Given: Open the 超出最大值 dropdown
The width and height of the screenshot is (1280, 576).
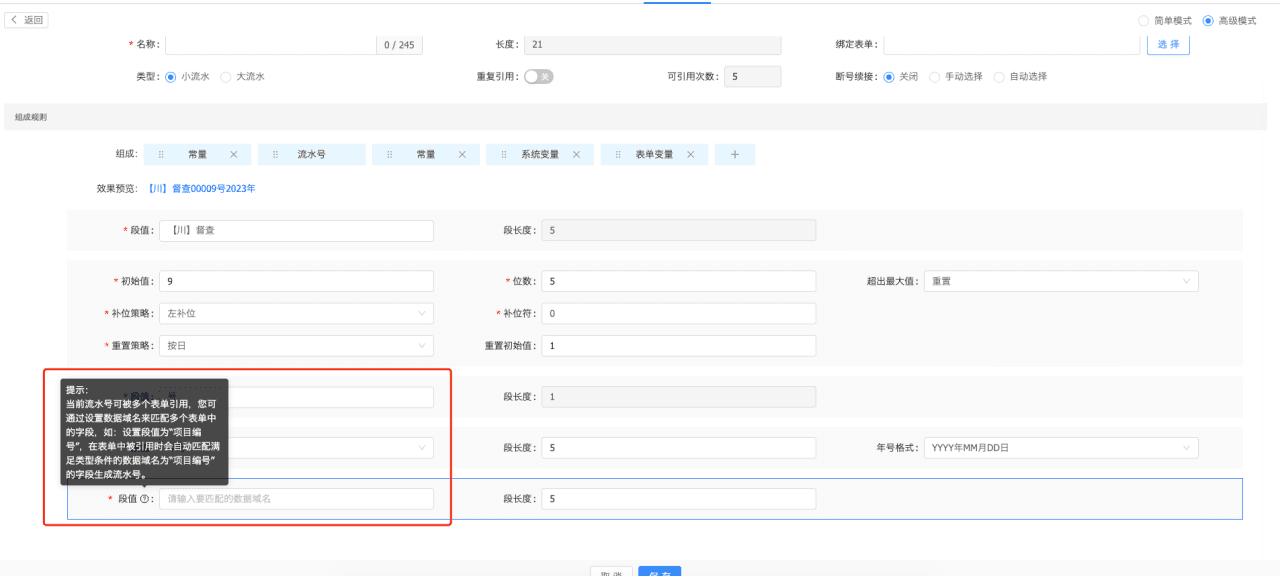Looking at the screenshot, I should (x=1061, y=281).
